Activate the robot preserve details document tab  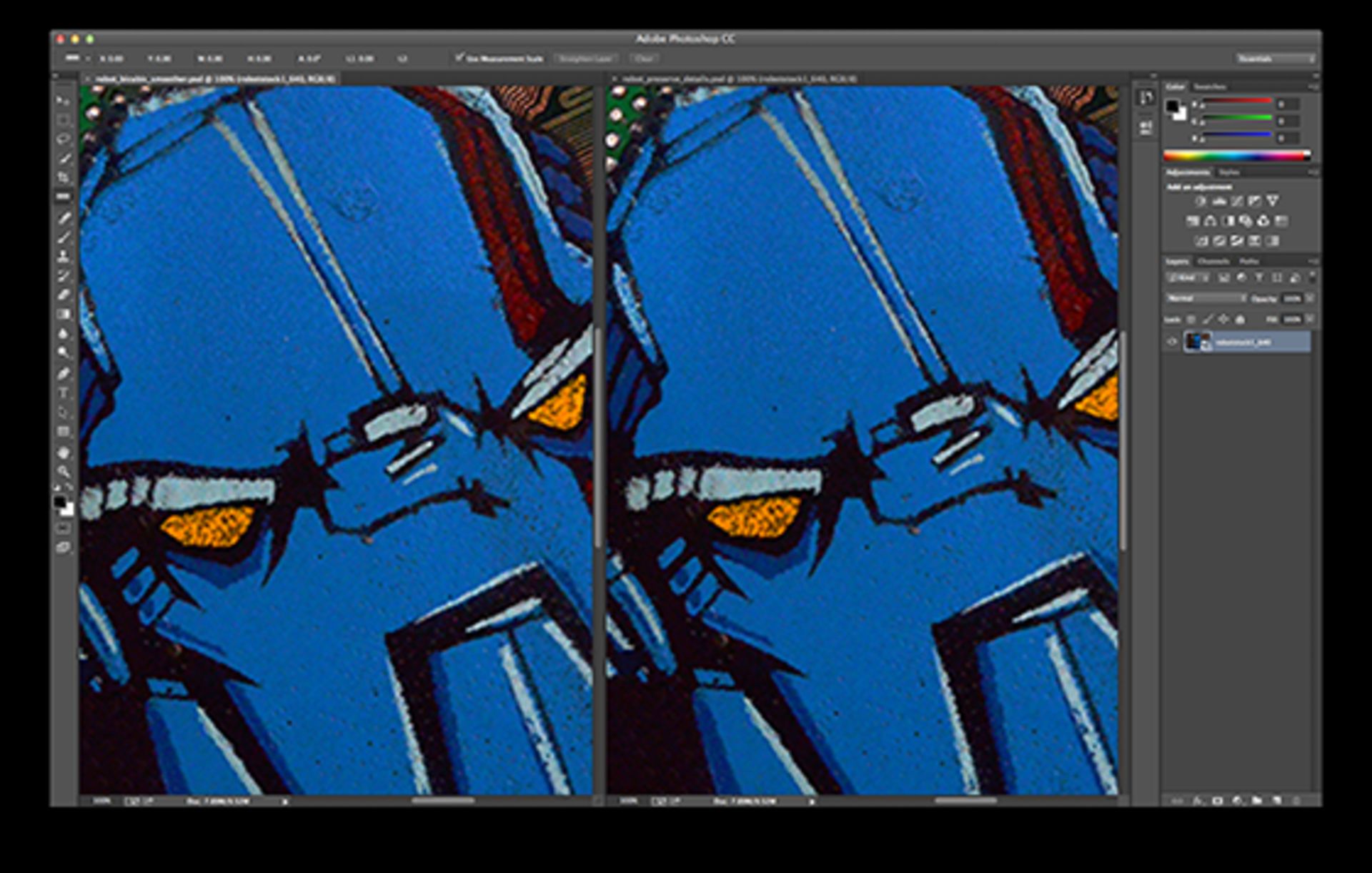pos(740,79)
